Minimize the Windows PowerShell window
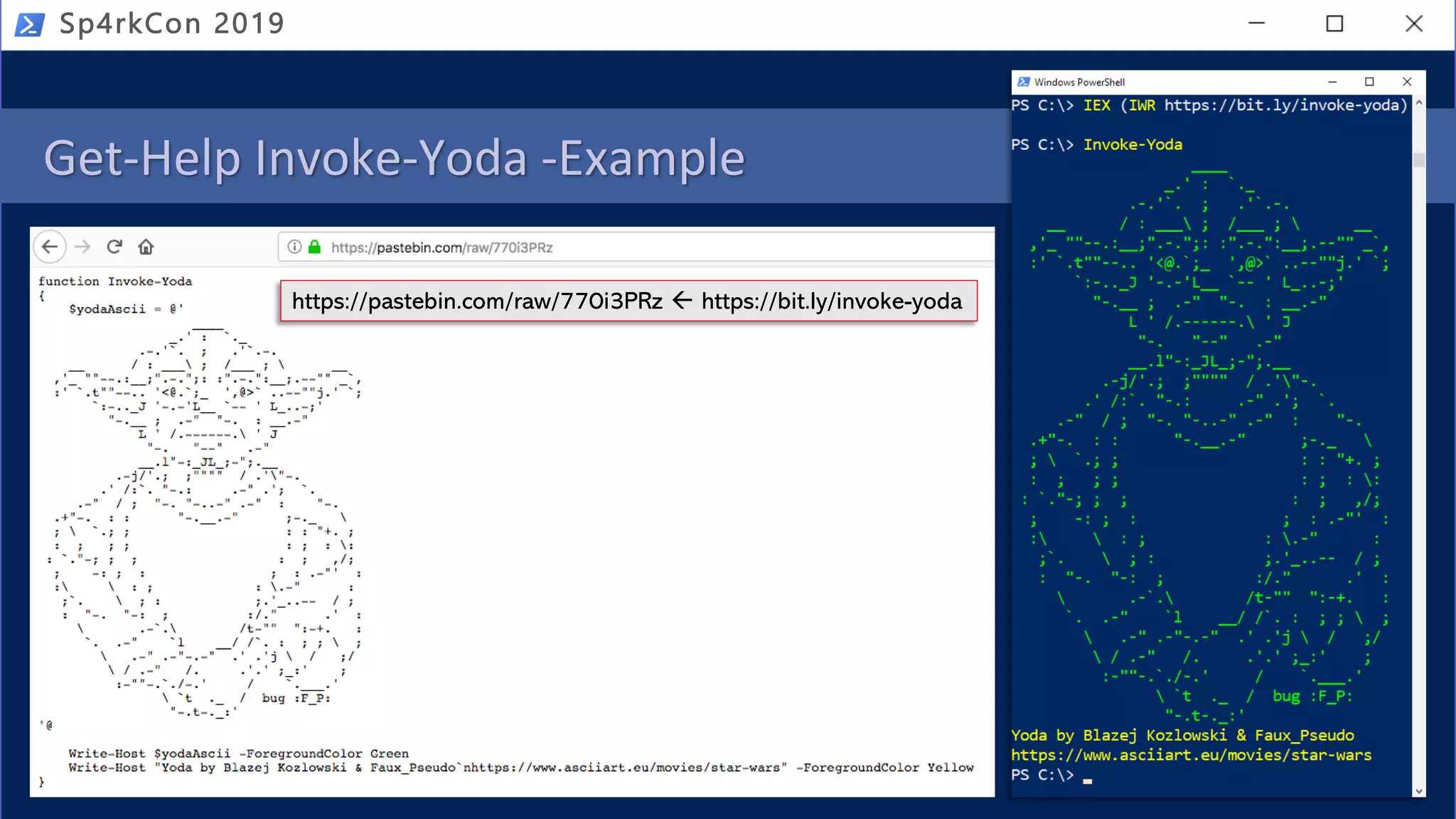Image resolution: width=1456 pixels, height=819 pixels. click(1332, 82)
